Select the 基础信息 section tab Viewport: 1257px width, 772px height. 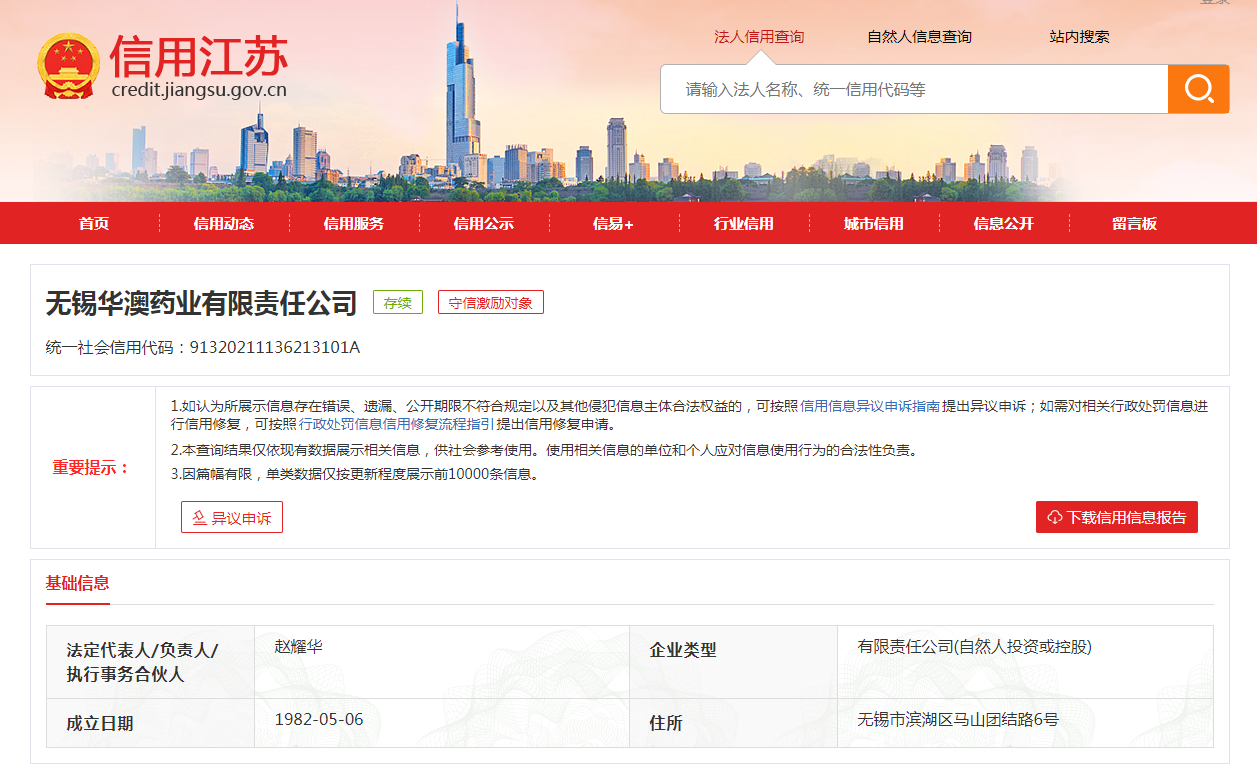78,583
